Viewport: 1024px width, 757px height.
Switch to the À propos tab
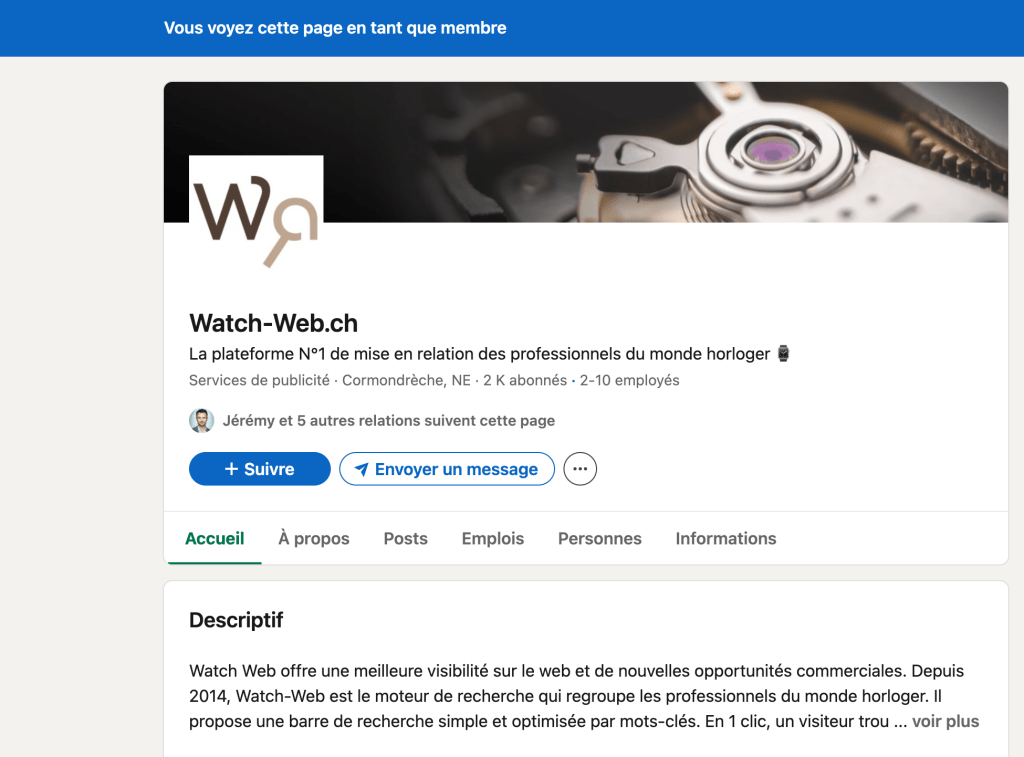coord(313,538)
